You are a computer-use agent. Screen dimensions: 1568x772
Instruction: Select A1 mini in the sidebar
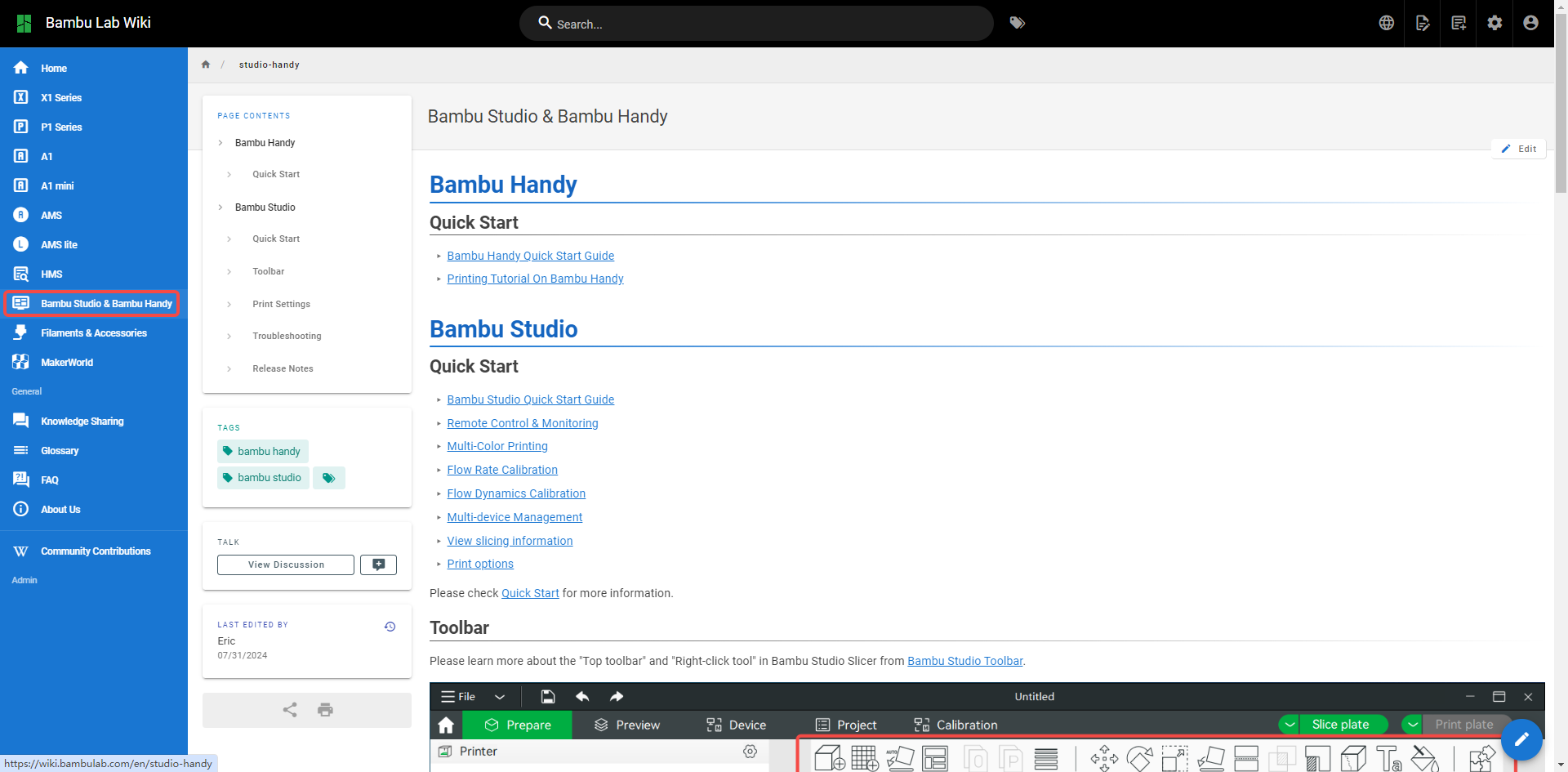(94, 185)
